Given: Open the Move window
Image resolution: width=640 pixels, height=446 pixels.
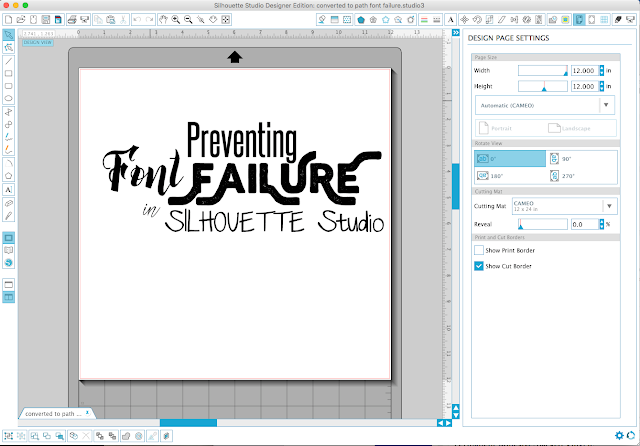Looking at the screenshot, I should 464,20.
